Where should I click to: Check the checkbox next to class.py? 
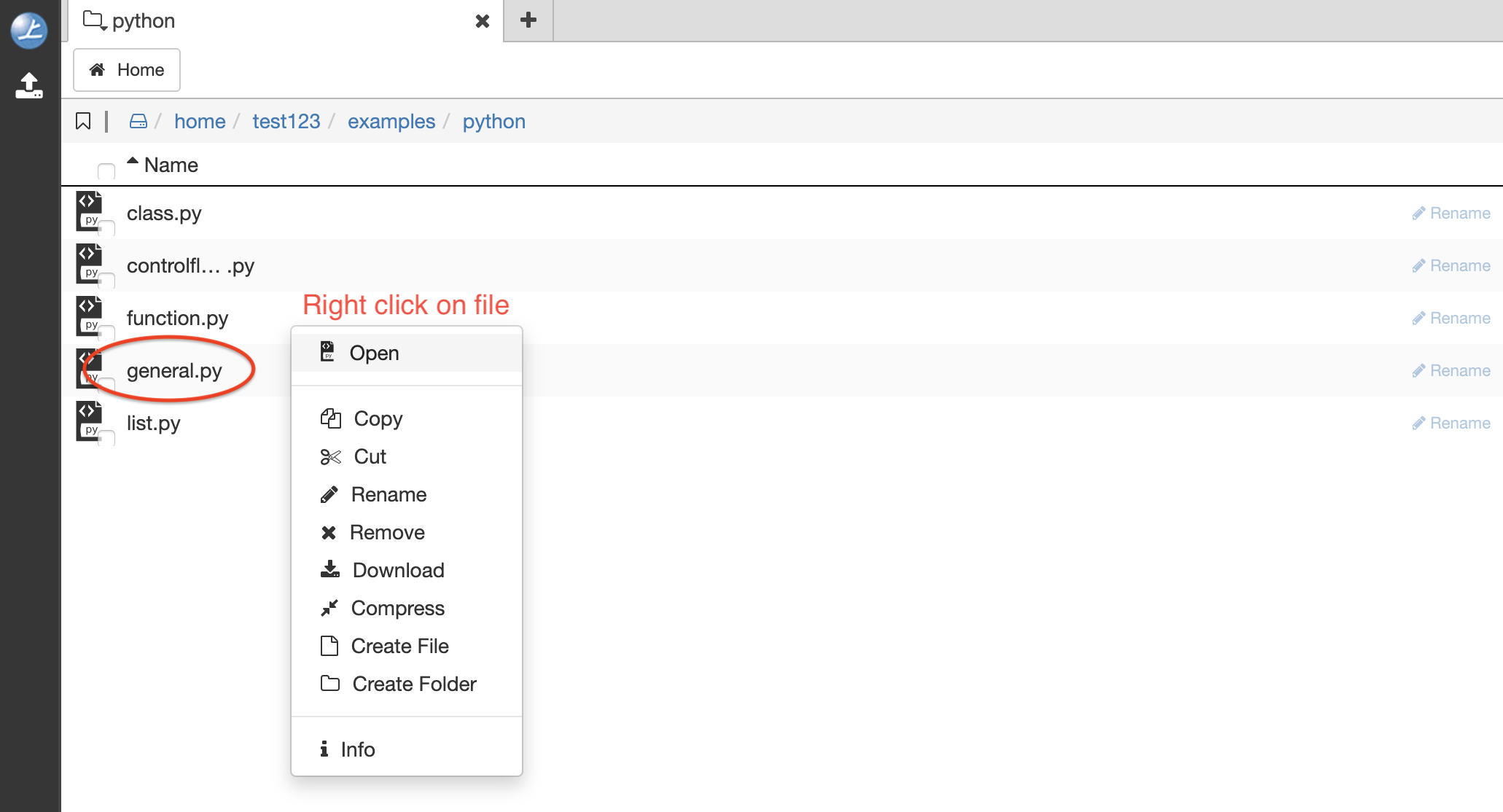click(x=106, y=228)
